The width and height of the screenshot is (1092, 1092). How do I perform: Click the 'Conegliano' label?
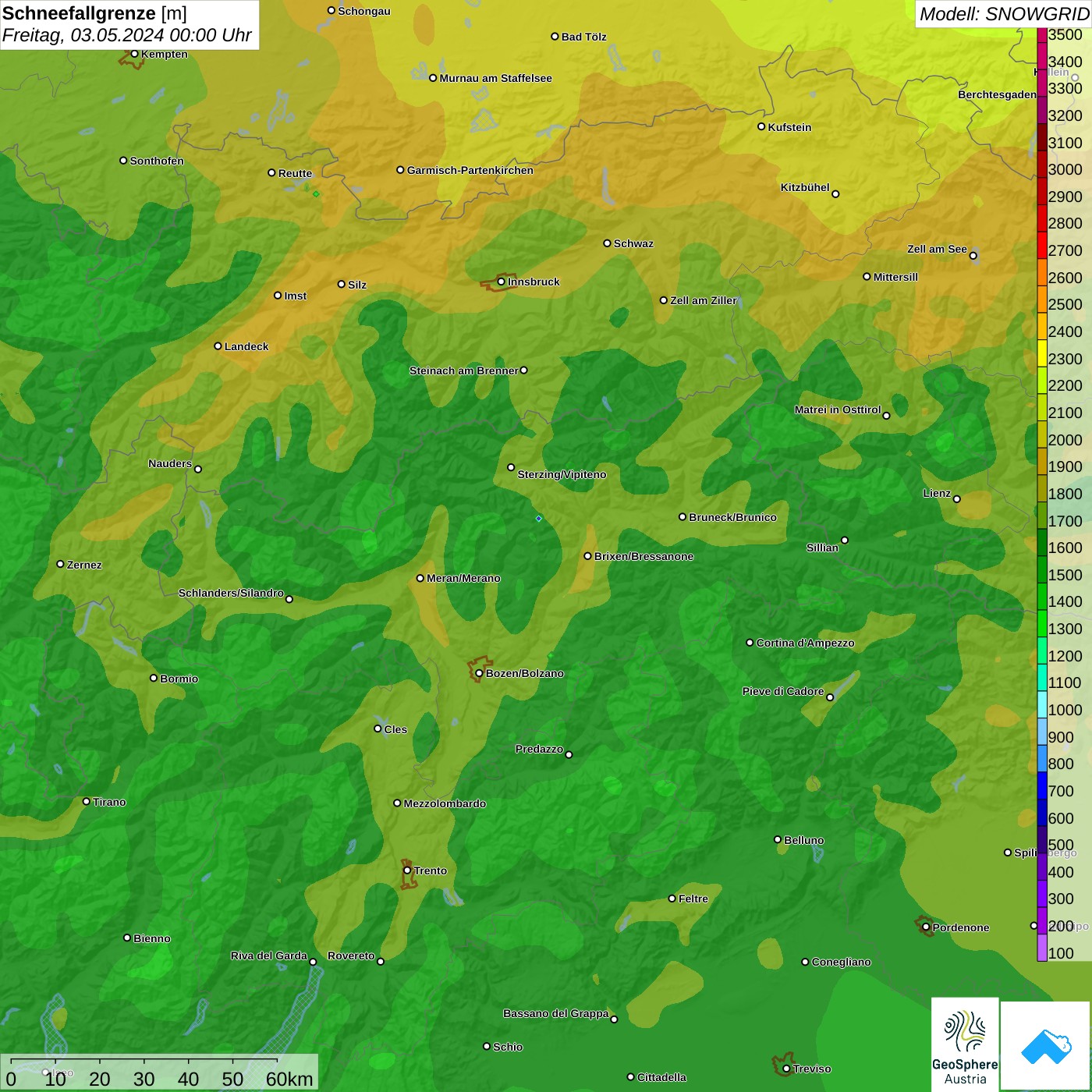click(x=841, y=962)
